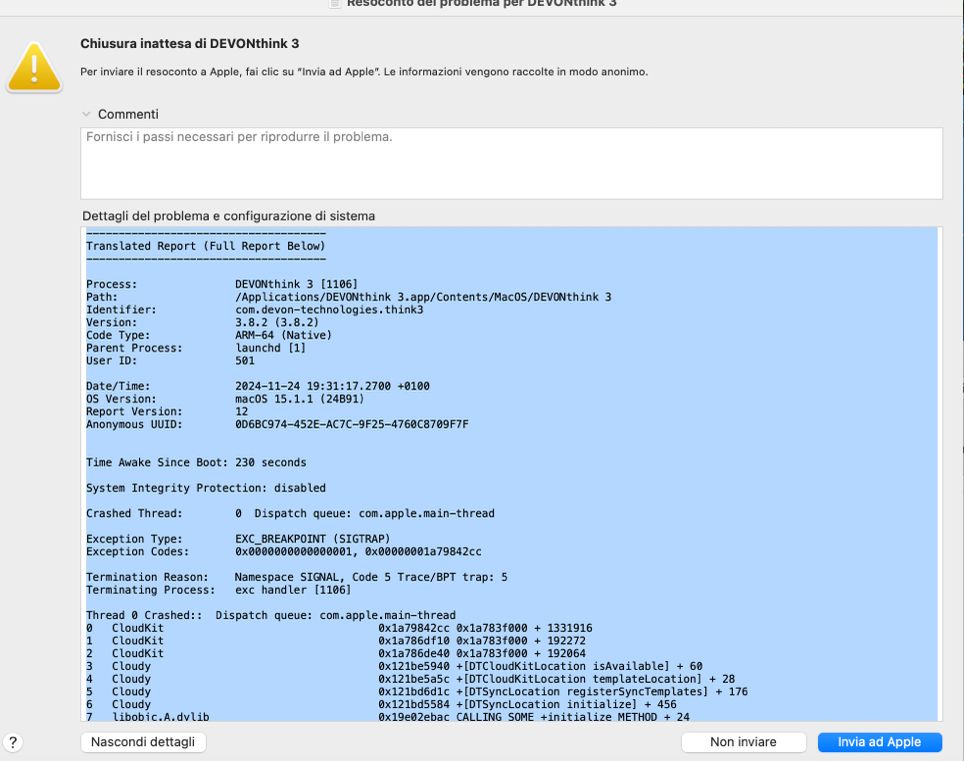The height and width of the screenshot is (762, 964).
Task: Click 'System Integrity Protection: disabled' line
Action: pyautogui.click(x=206, y=488)
